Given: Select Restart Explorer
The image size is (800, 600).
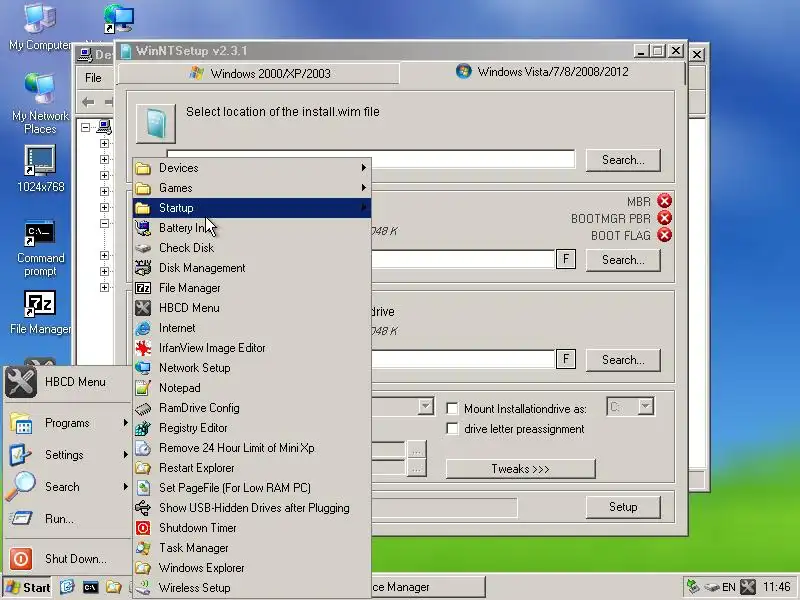Looking at the screenshot, I should (252, 468).
